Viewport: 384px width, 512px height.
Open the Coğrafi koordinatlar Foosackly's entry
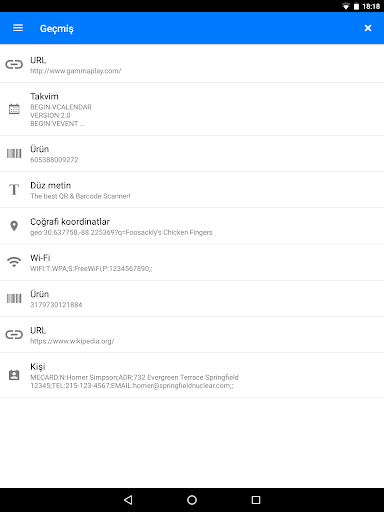pos(192,226)
